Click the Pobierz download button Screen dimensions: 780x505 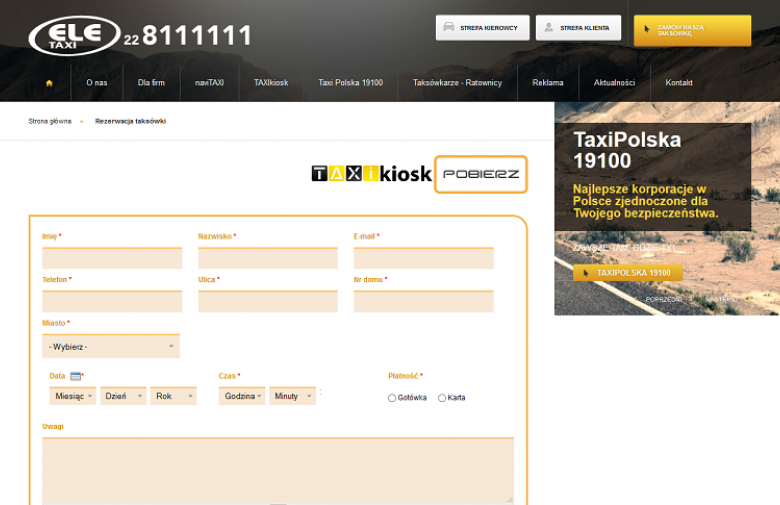pyautogui.click(x=481, y=174)
